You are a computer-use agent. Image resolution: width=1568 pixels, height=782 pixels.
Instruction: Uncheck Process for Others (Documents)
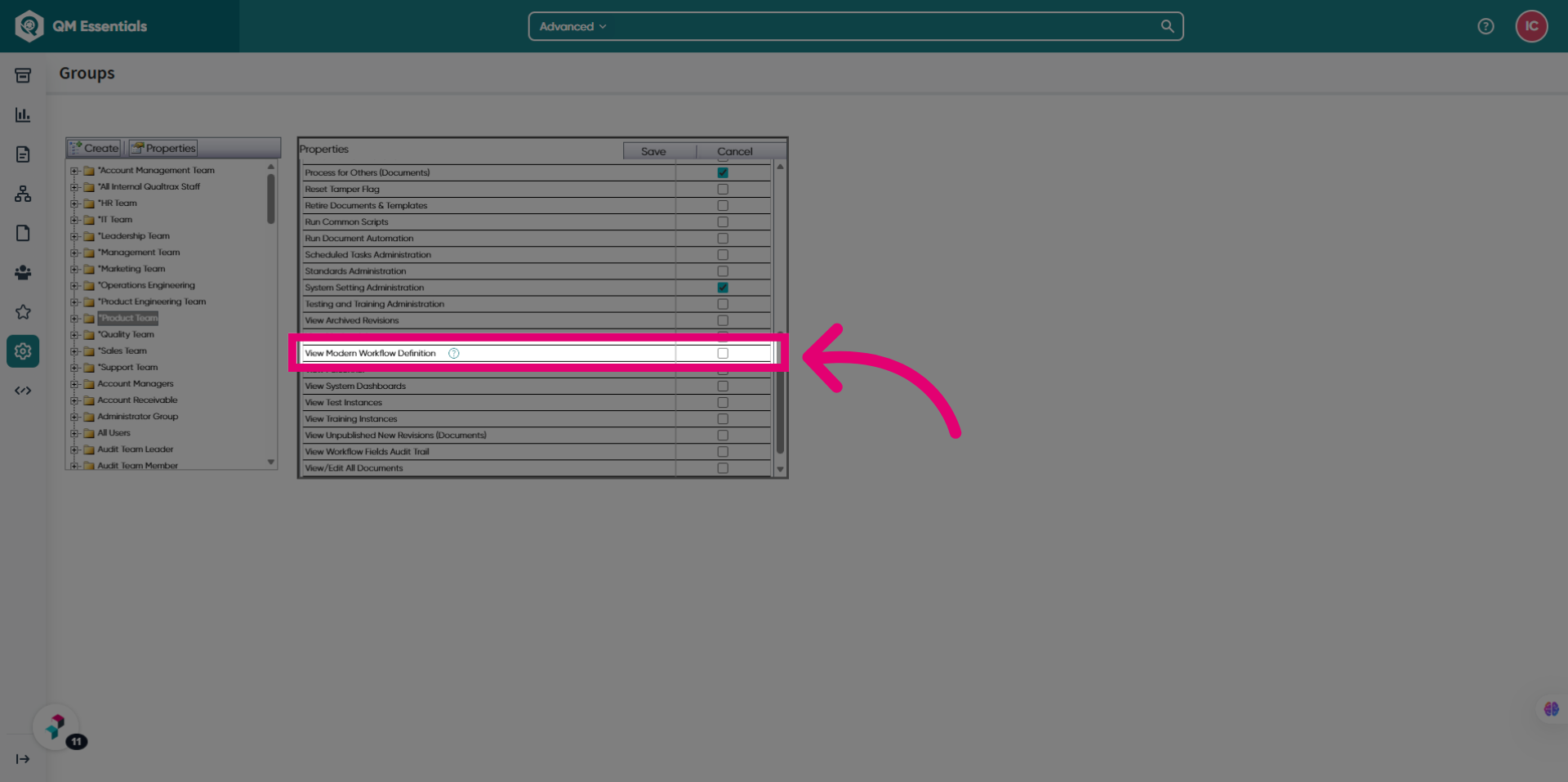pos(723,172)
